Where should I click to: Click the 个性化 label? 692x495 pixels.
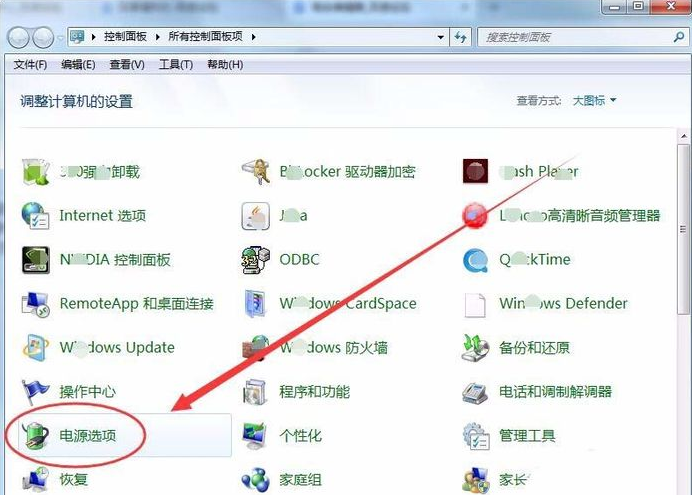click(x=301, y=435)
